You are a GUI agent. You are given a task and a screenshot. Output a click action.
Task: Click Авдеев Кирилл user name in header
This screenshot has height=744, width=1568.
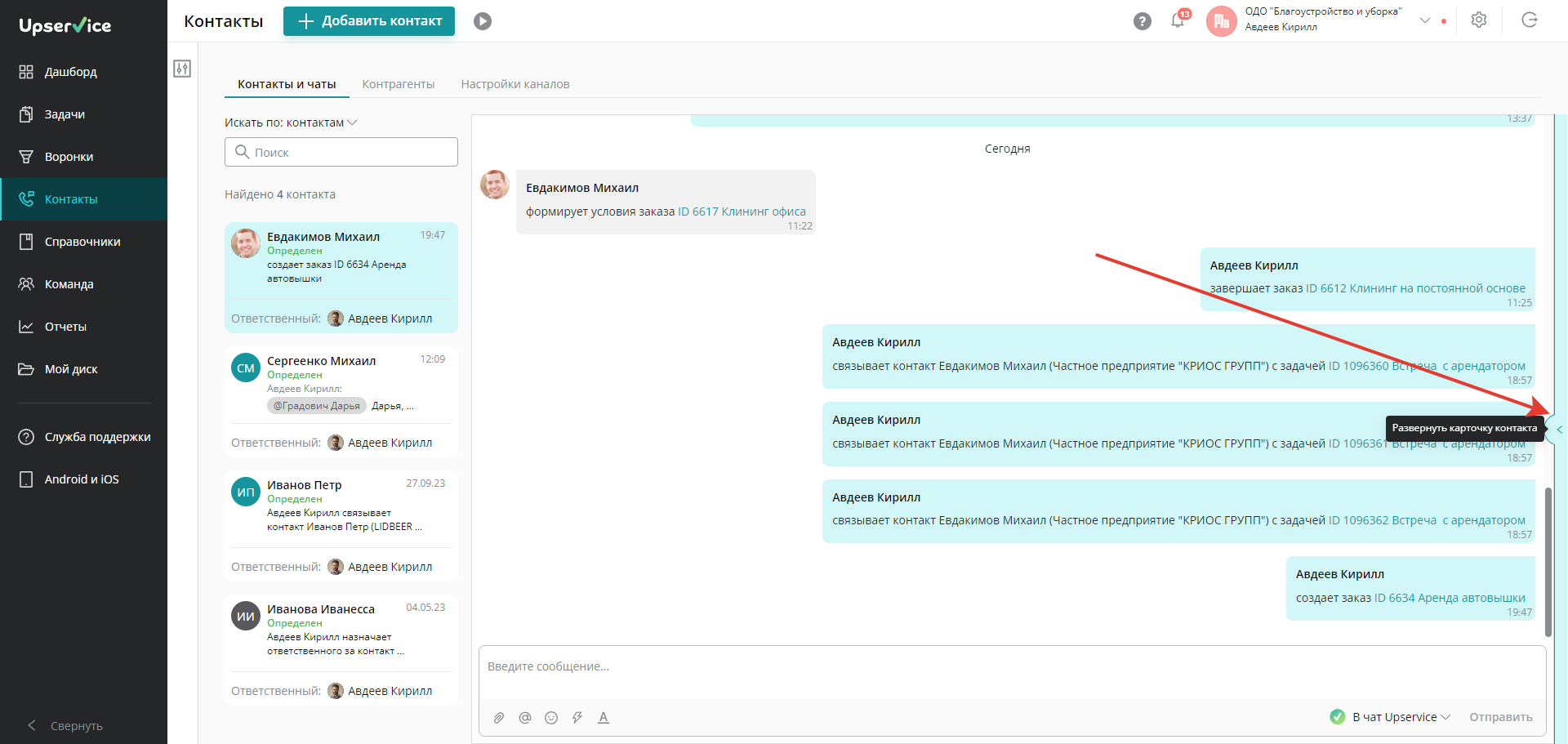point(1281,27)
